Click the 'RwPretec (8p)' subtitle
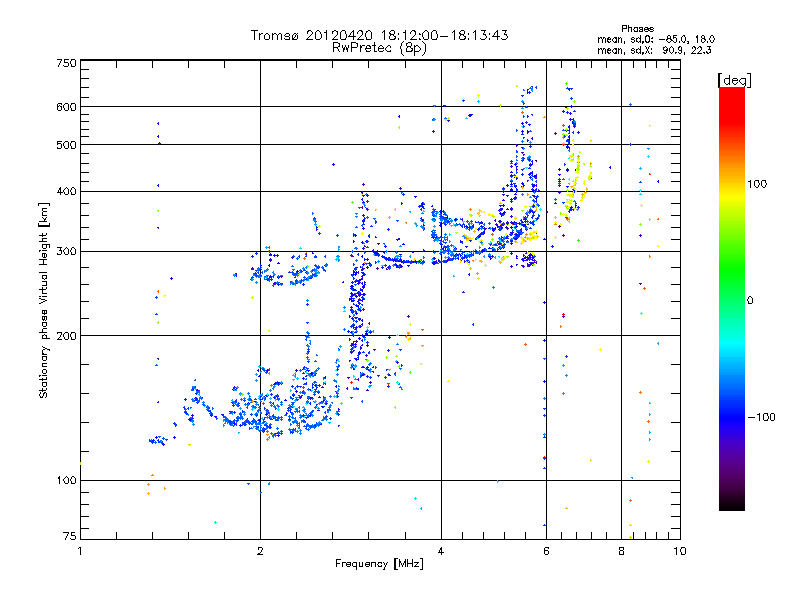The image size is (800, 600). (379, 48)
